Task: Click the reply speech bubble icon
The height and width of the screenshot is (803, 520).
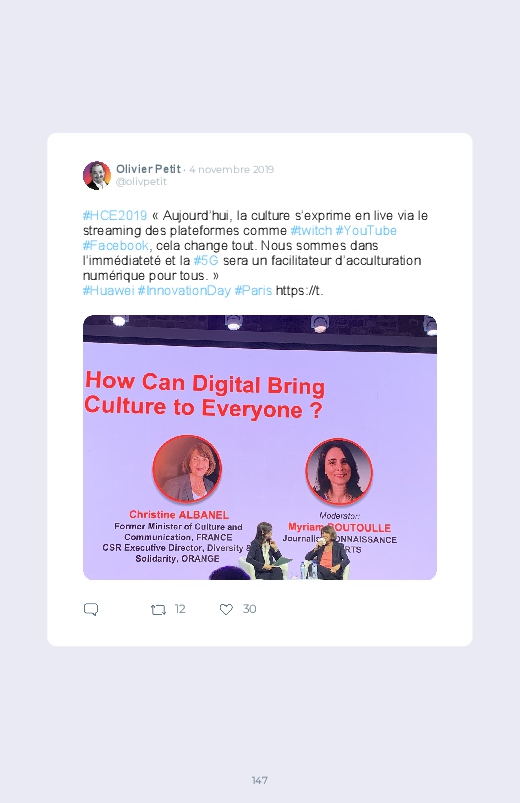Action: (91, 609)
